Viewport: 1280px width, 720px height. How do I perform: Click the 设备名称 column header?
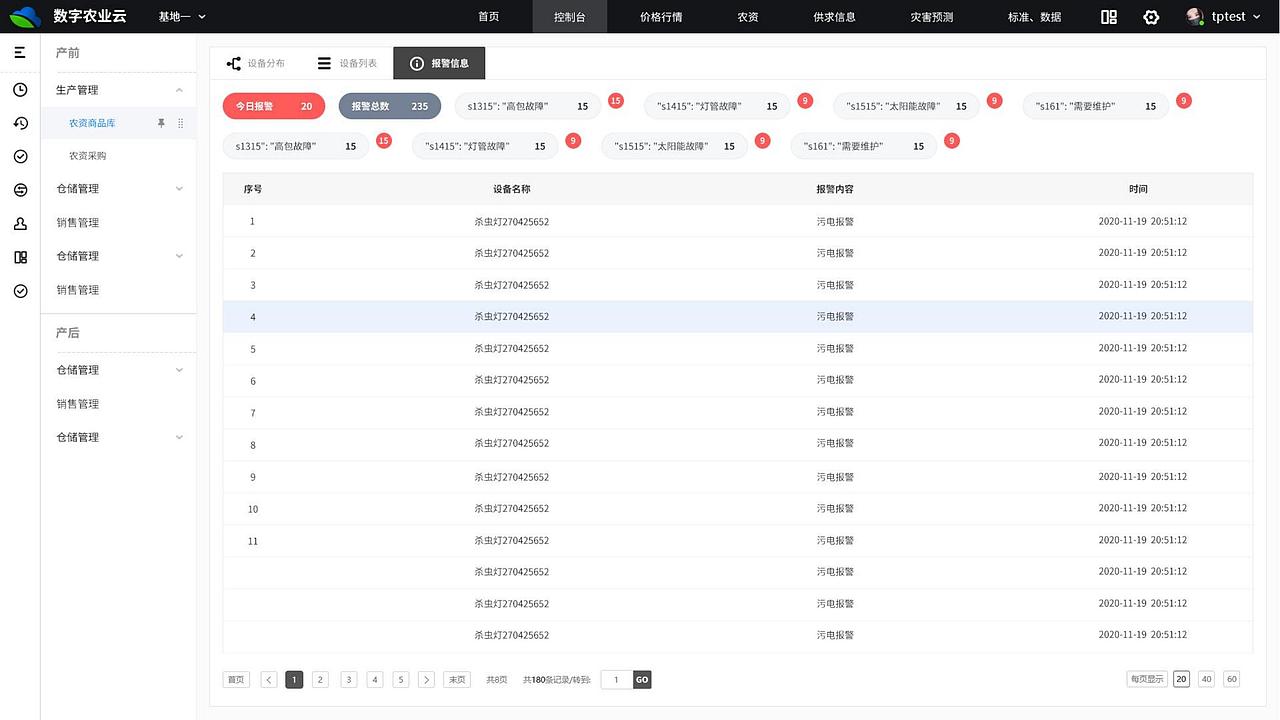coord(512,189)
